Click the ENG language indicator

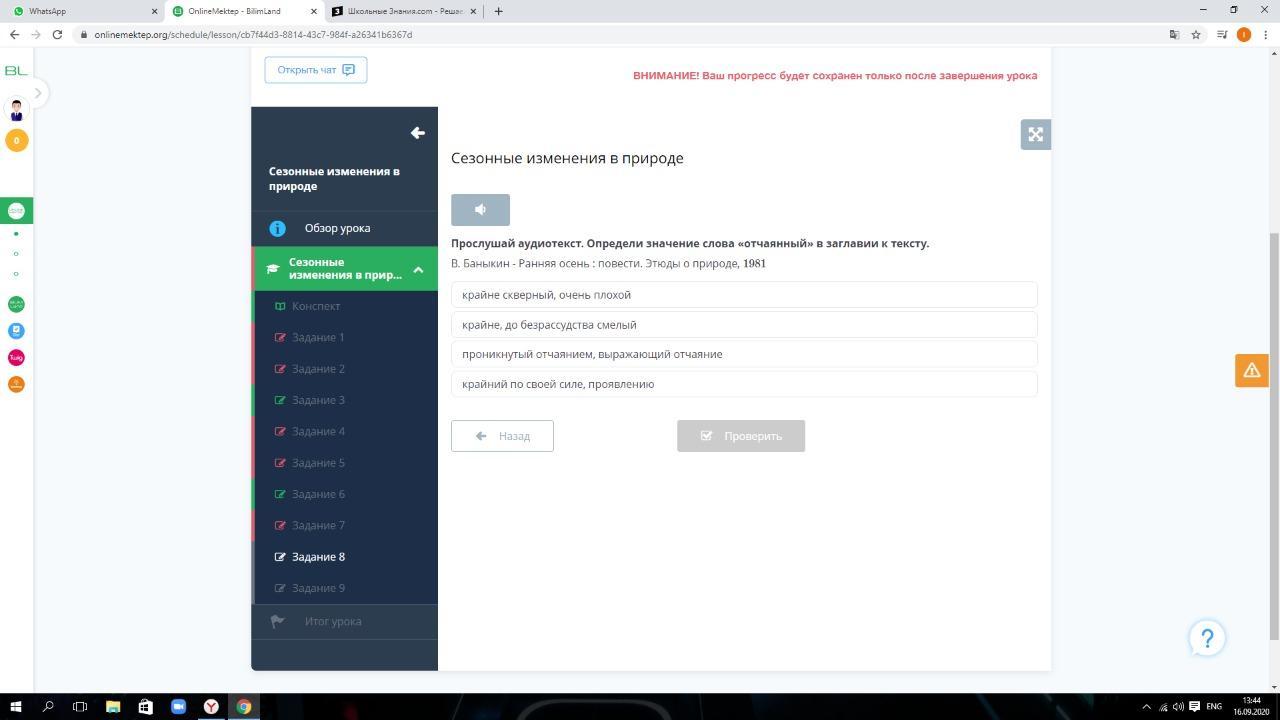point(1214,706)
